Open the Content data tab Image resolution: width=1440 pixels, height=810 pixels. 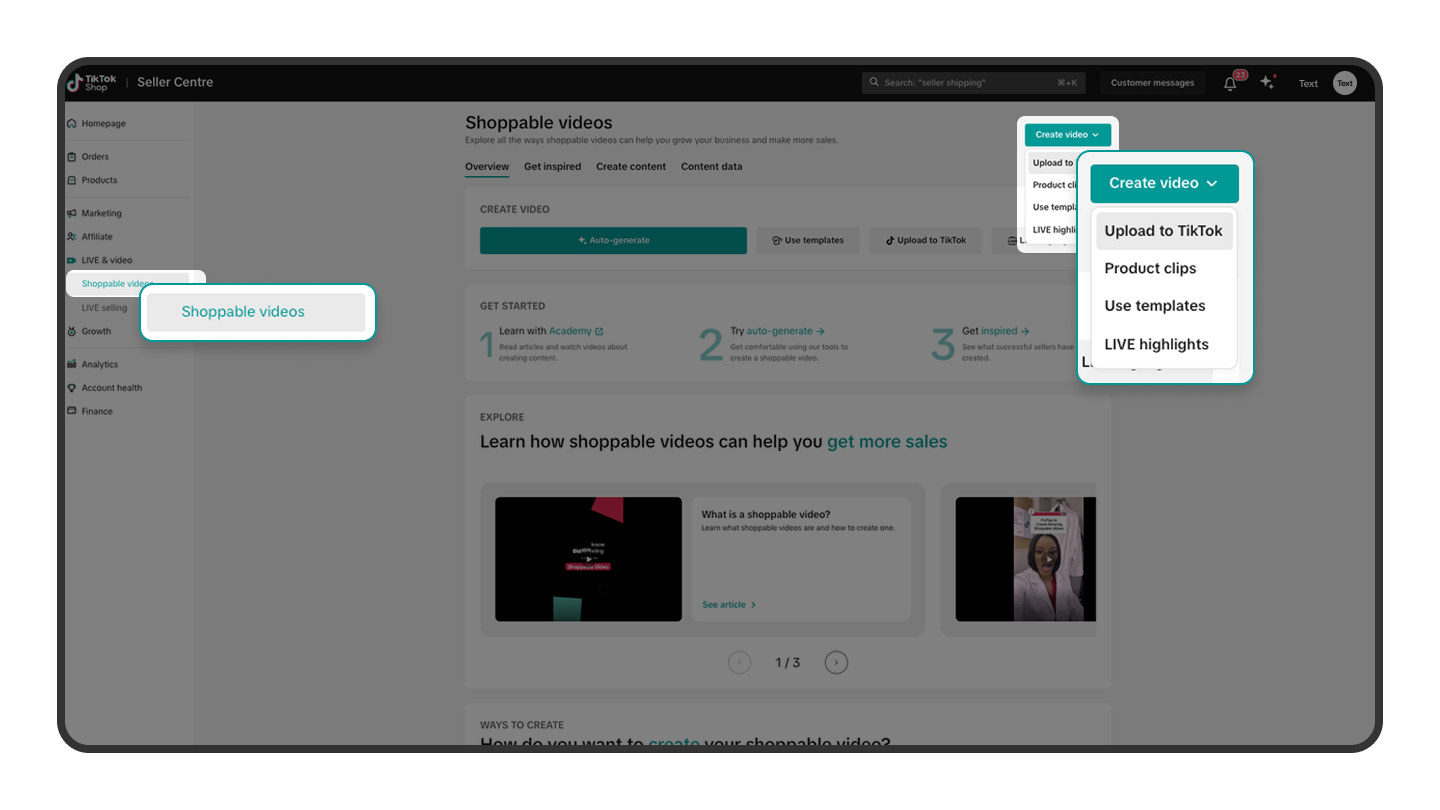click(x=712, y=167)
